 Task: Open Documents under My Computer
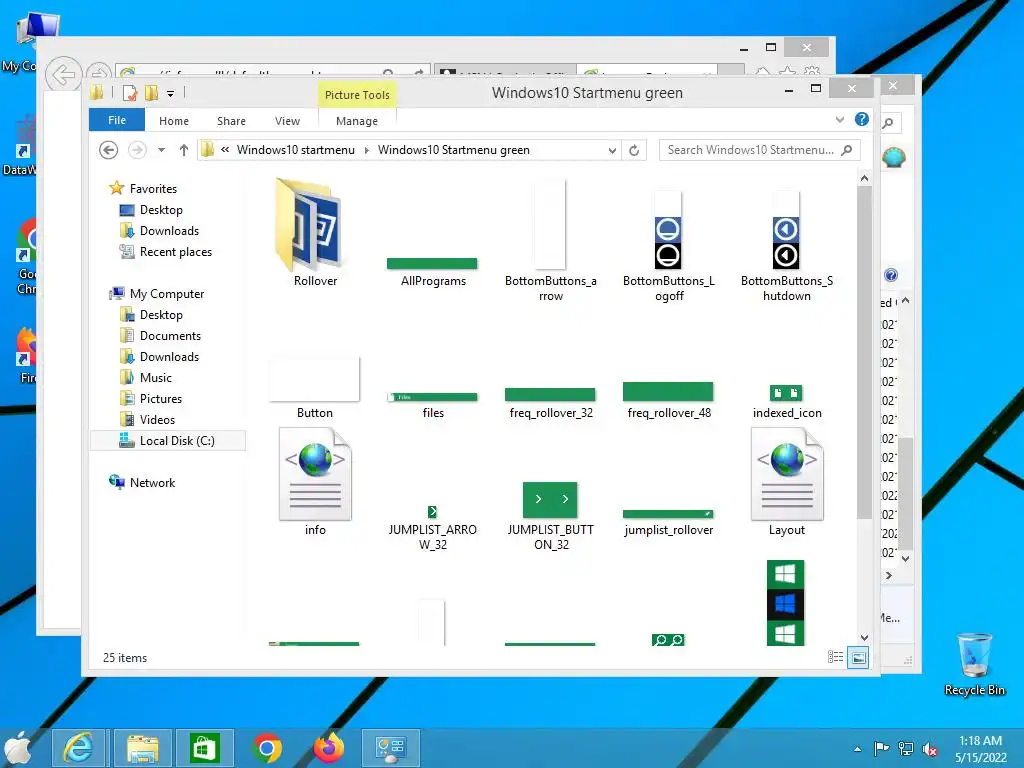[x=161, y=336]
